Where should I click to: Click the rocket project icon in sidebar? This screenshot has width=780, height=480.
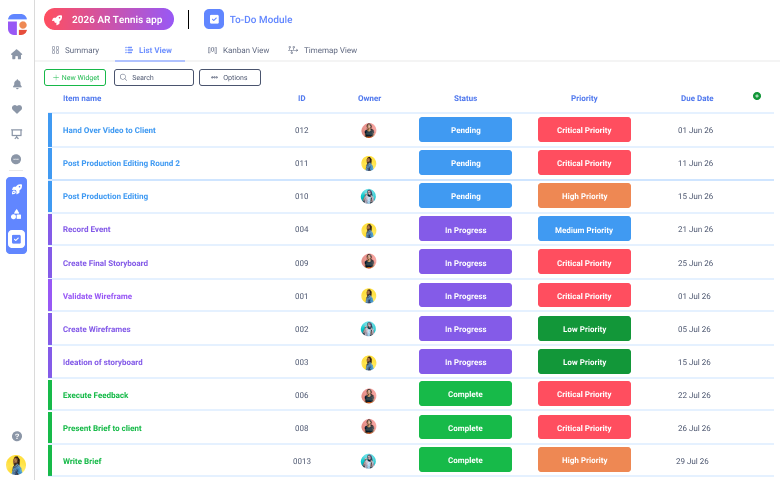16,189
